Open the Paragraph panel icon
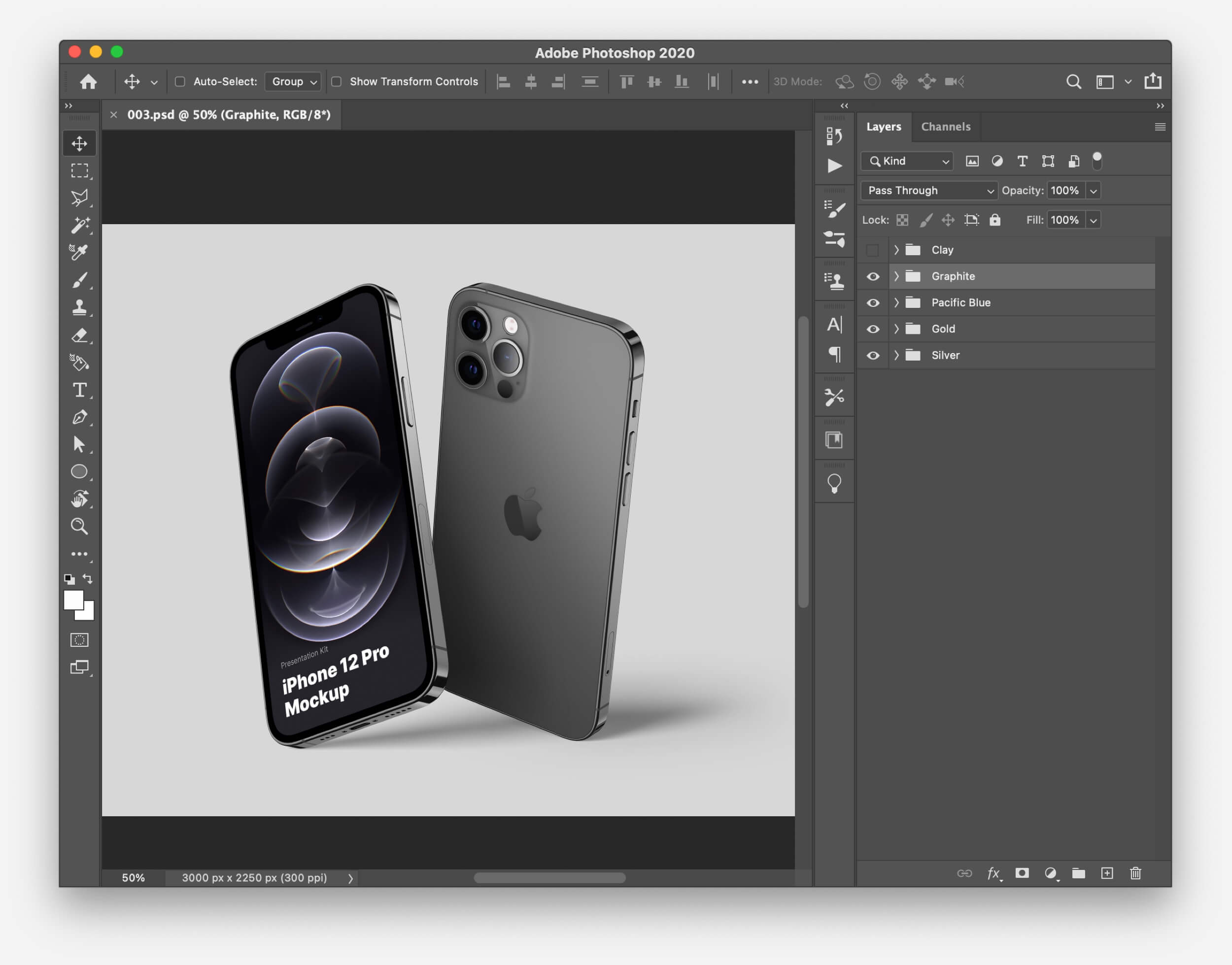The width and height of the screenshot is (1232, 965). (x=834, y=354)
